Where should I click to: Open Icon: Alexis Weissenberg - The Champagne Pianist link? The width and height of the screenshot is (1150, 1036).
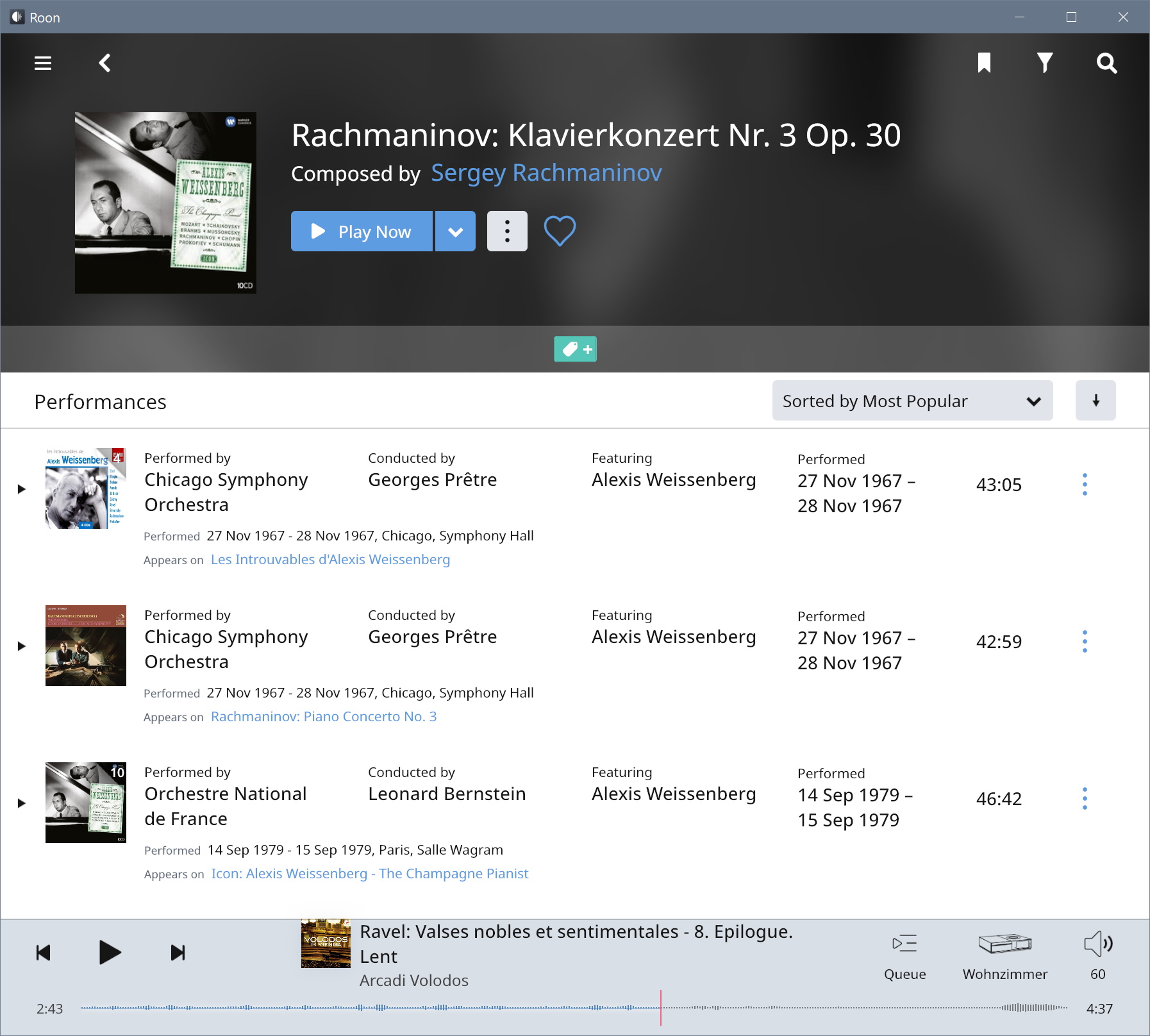(370, 874)
